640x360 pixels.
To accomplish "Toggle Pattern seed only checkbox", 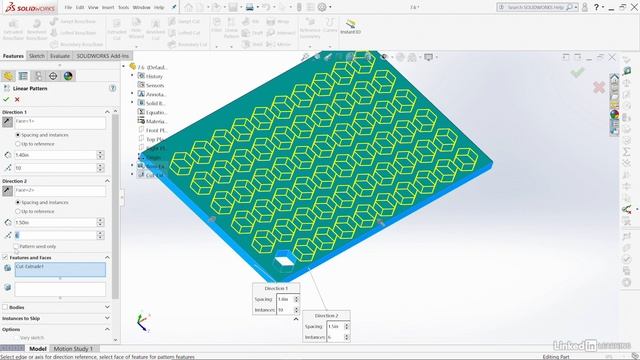I will pyautogui.click(x=16, y=247).
